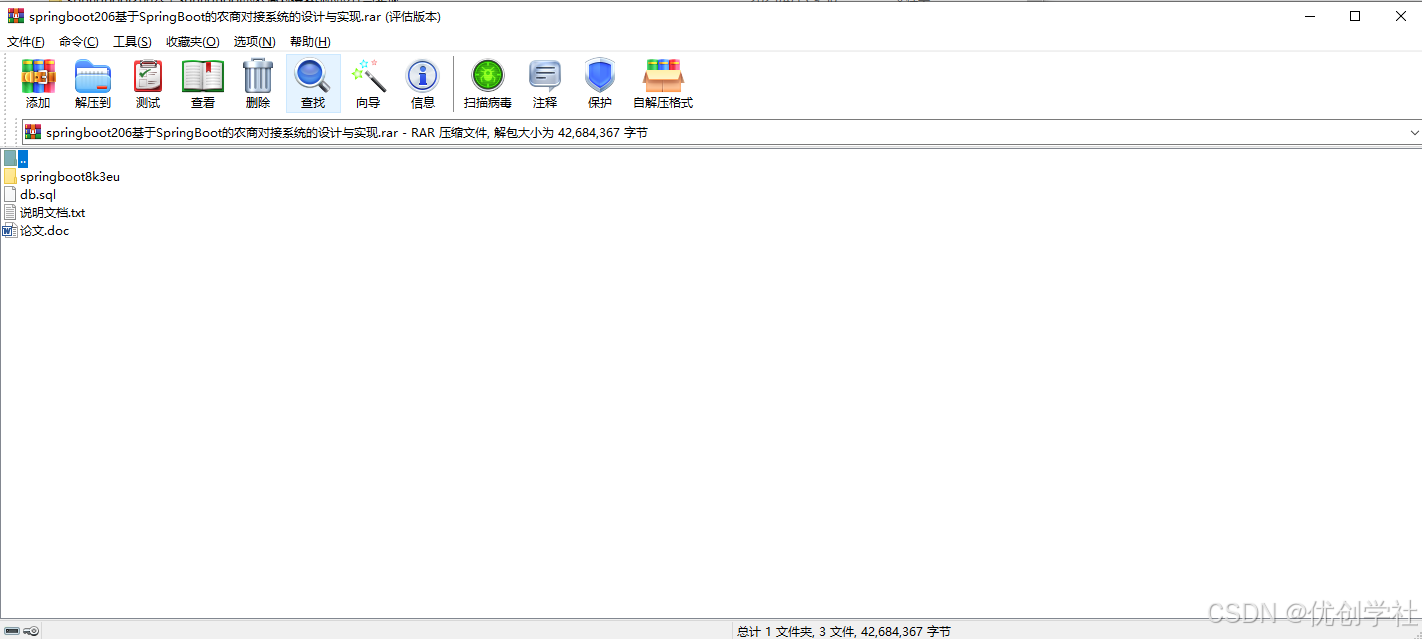Click the Test (测试) archive icon

(148, 77)
